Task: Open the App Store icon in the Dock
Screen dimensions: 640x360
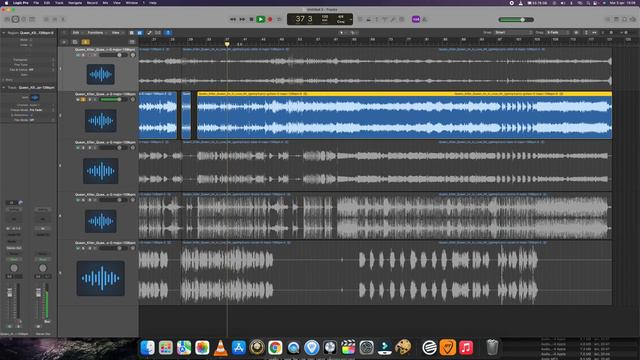Action: pyautogui.click(x=238, y=347)
